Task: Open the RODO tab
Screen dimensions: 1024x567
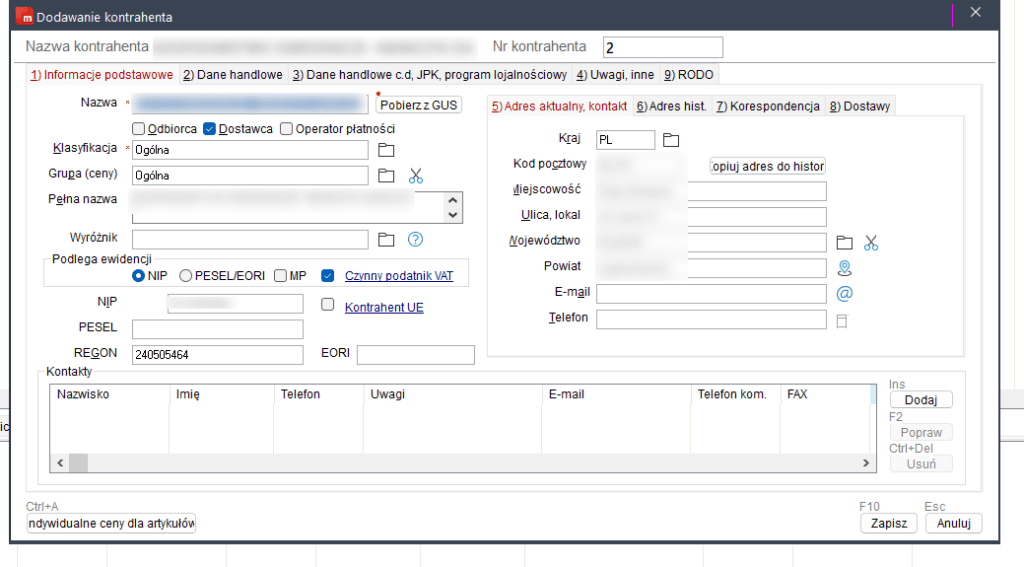Action: (x=688, y=75)
